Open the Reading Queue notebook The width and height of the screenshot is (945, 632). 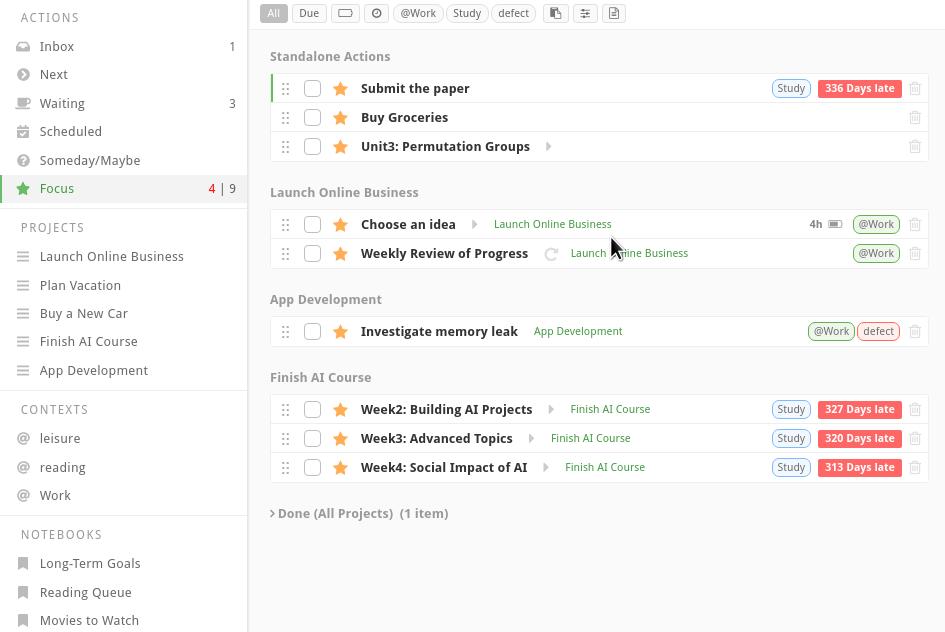point(85,593)
